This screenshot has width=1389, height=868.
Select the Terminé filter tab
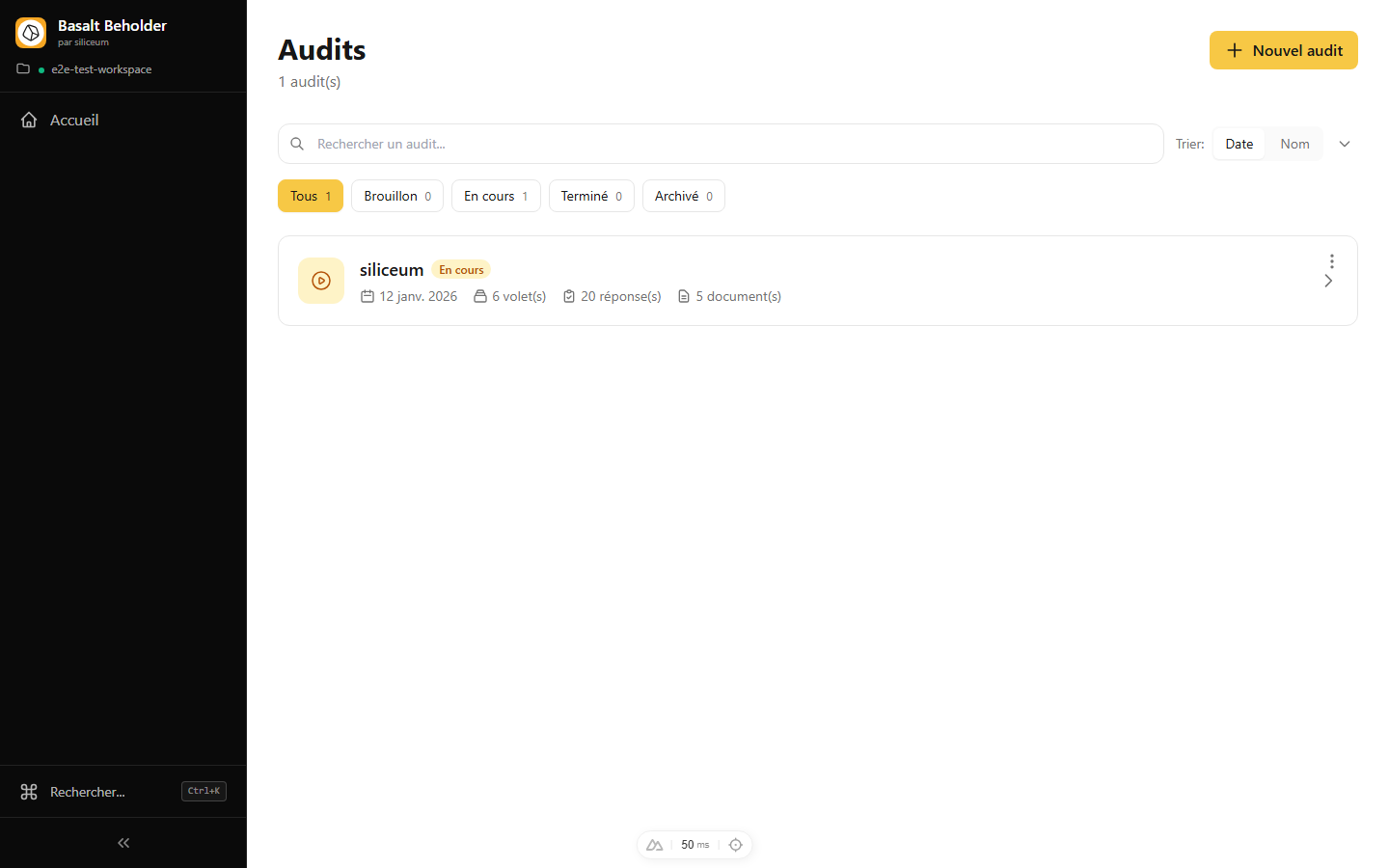coord(591,196)
